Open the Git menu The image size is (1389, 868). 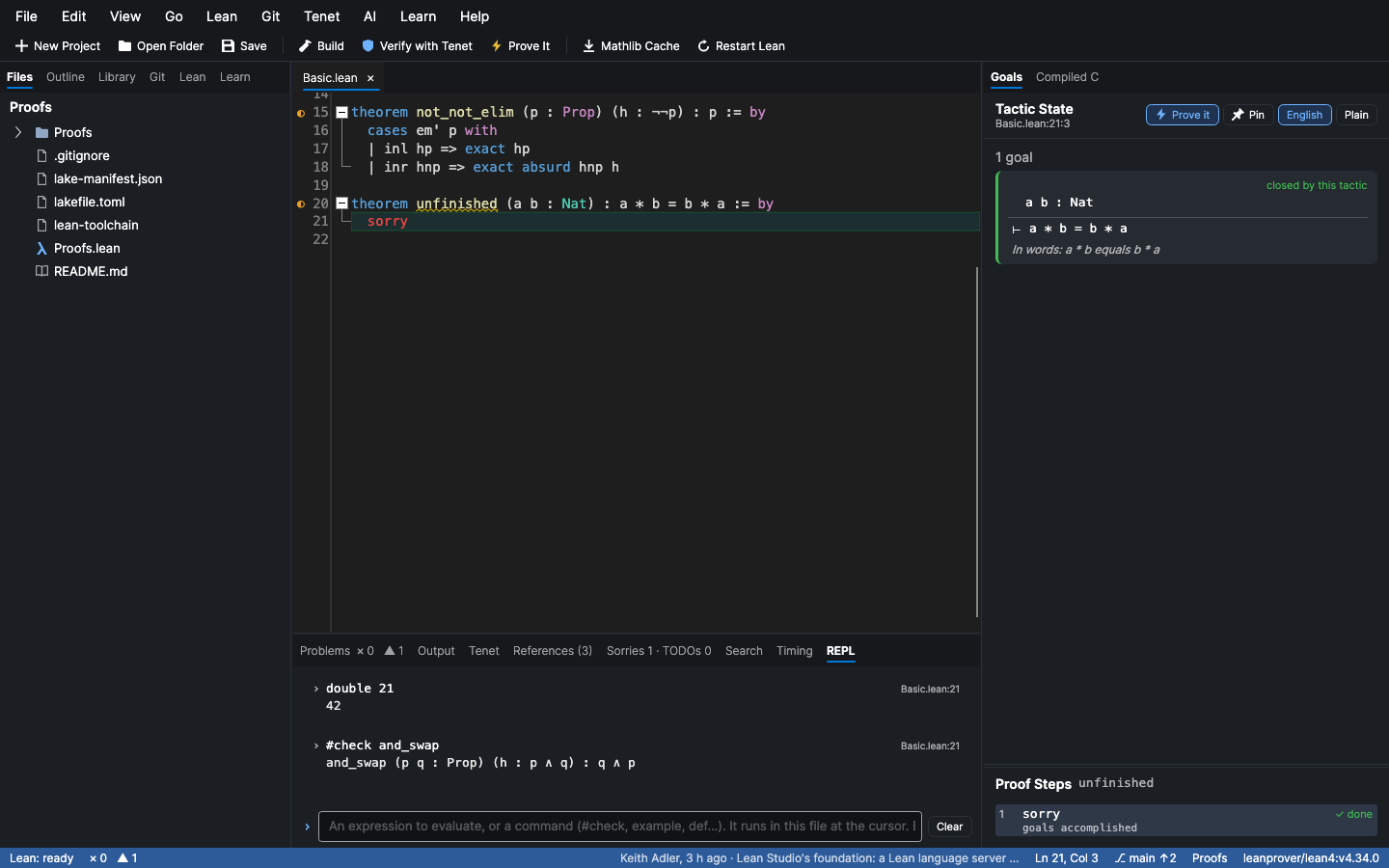(x=270, y=16)
